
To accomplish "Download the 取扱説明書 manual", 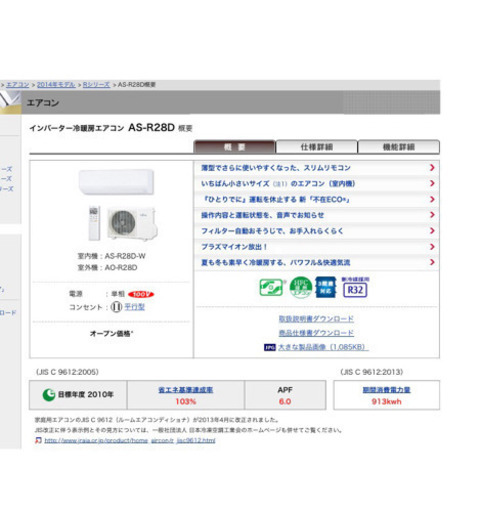I will pyautogui.click(x=316, y=319).
